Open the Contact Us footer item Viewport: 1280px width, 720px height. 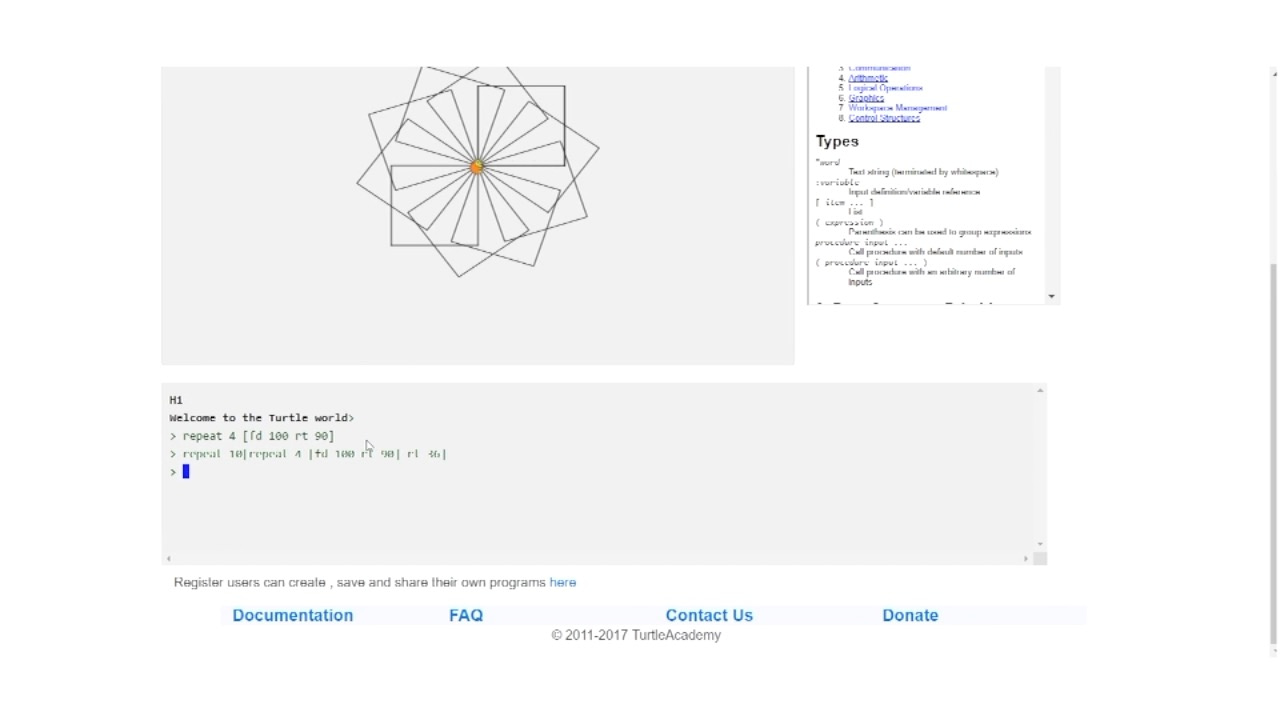tap(709, 615)
